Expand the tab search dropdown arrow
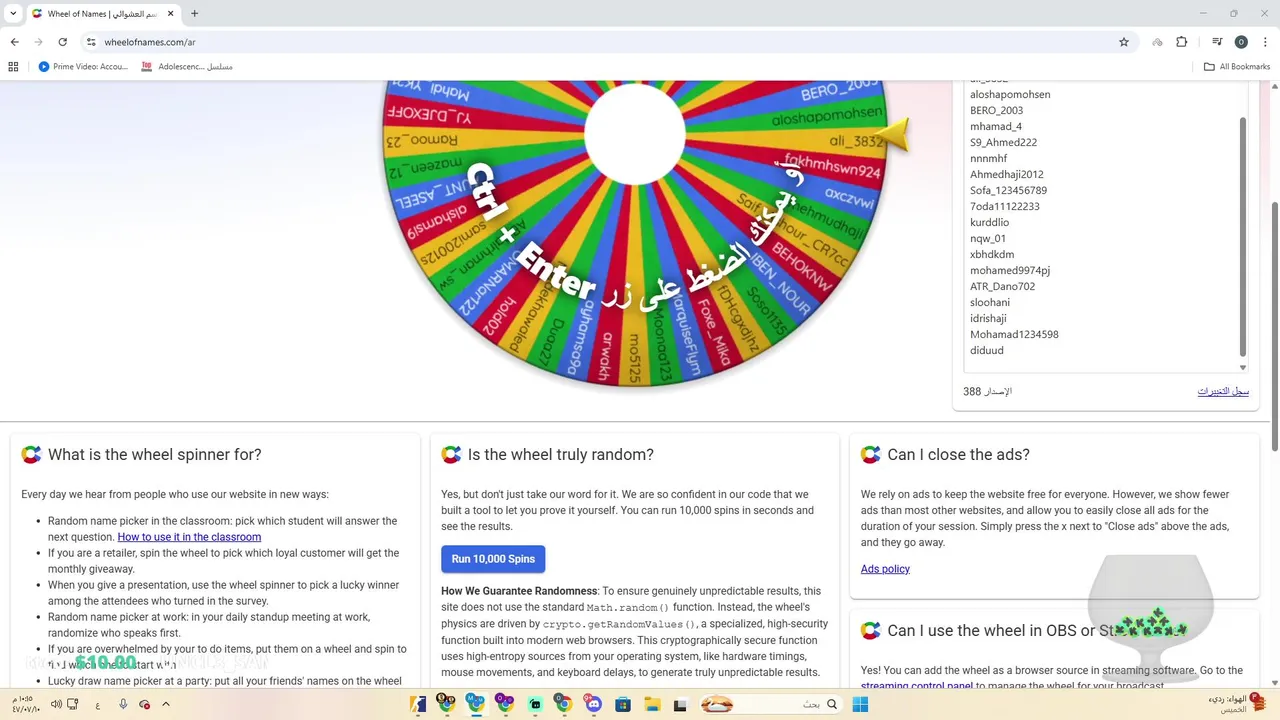 point(11,14)
